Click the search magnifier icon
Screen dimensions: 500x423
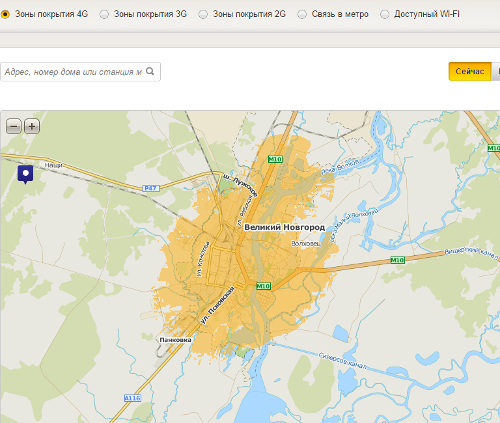(x=150, y=71)
